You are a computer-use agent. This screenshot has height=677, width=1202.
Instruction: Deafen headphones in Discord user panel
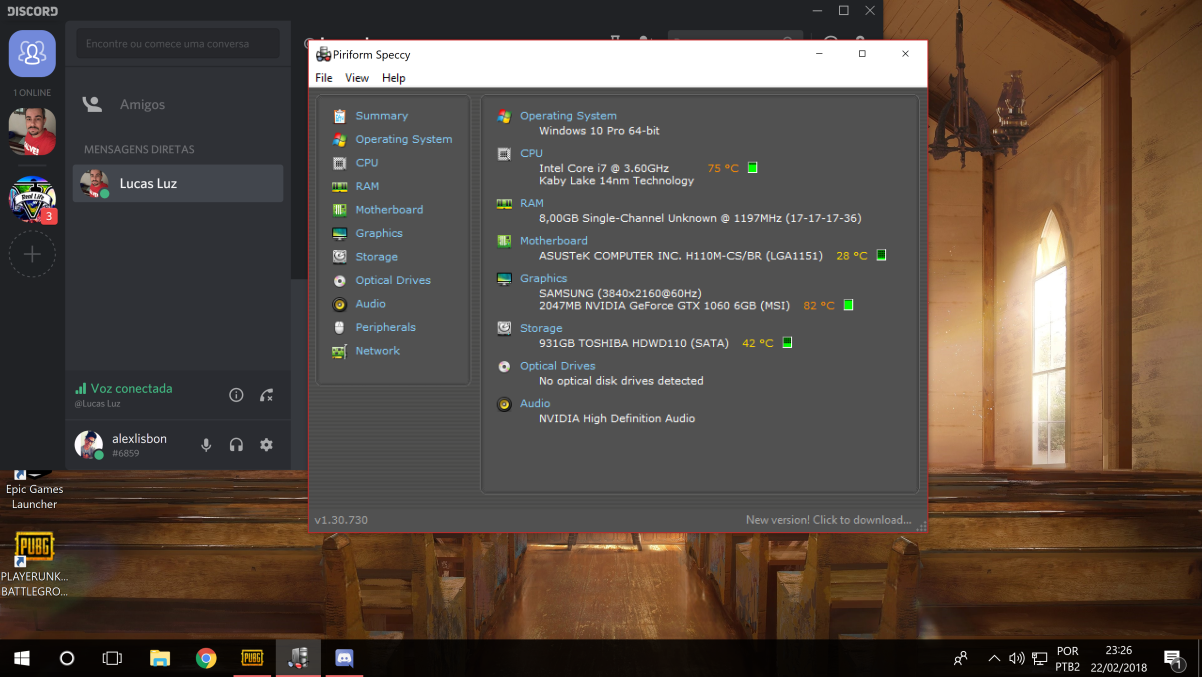point(236,445)
